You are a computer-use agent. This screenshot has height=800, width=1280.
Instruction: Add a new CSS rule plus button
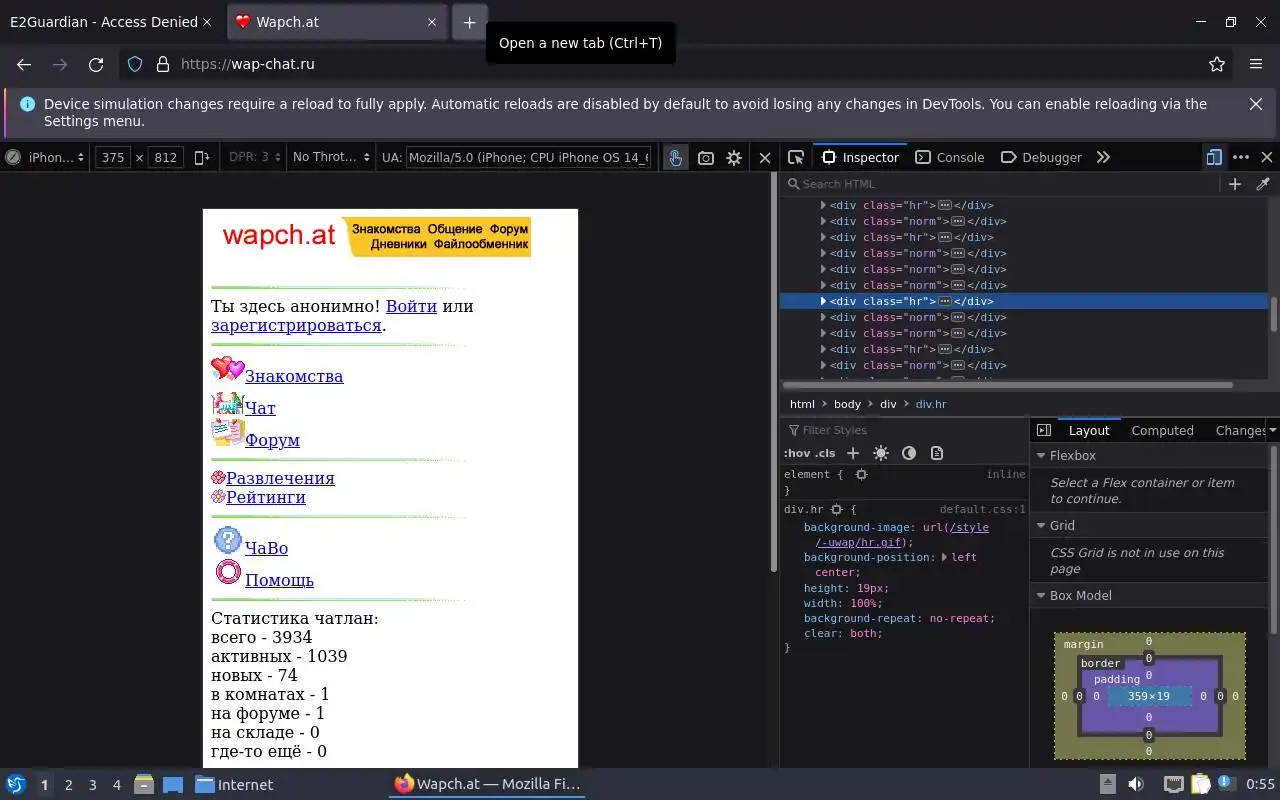[853, 453]
